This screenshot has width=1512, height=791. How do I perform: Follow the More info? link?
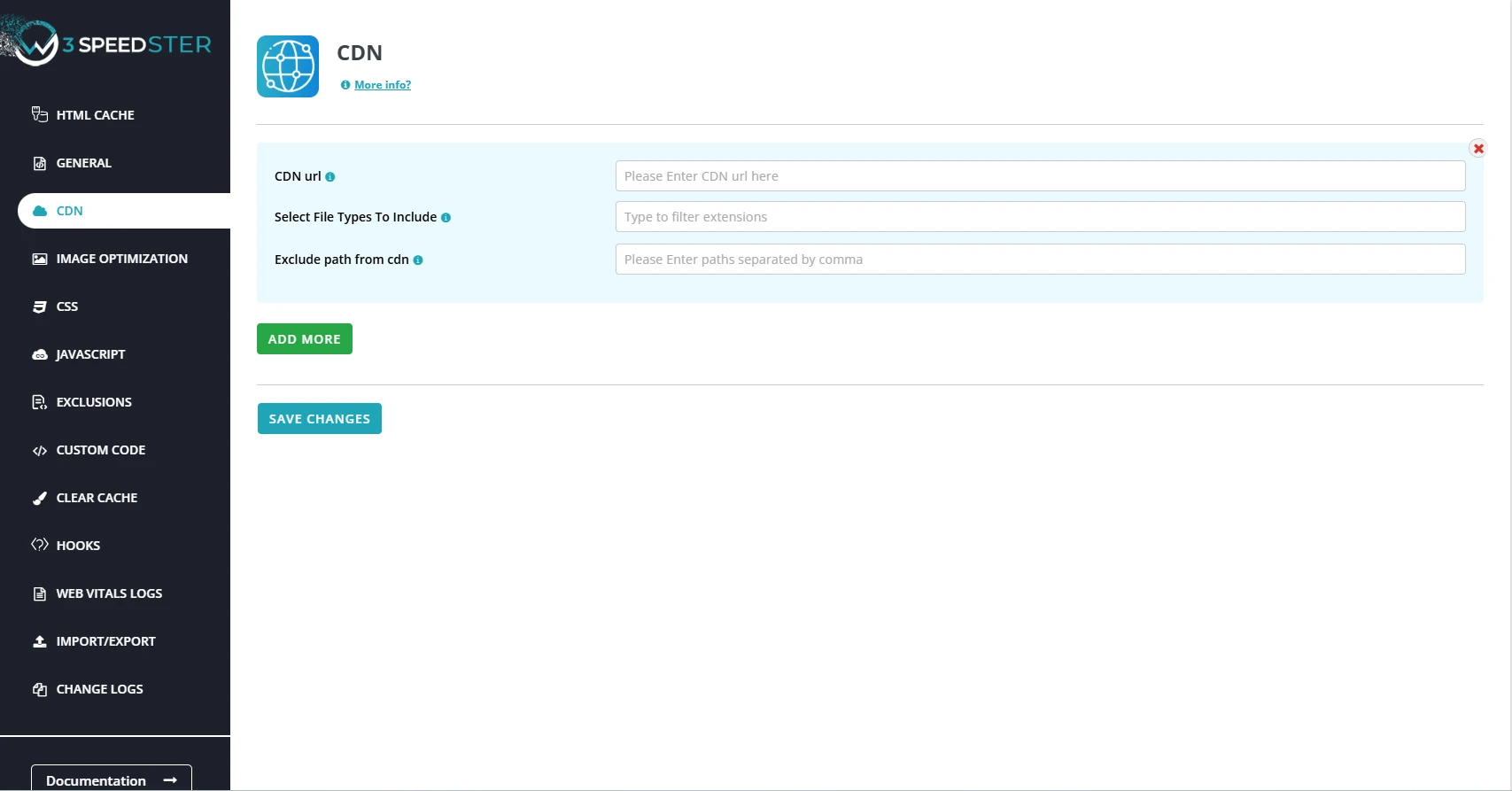(383, 85)
